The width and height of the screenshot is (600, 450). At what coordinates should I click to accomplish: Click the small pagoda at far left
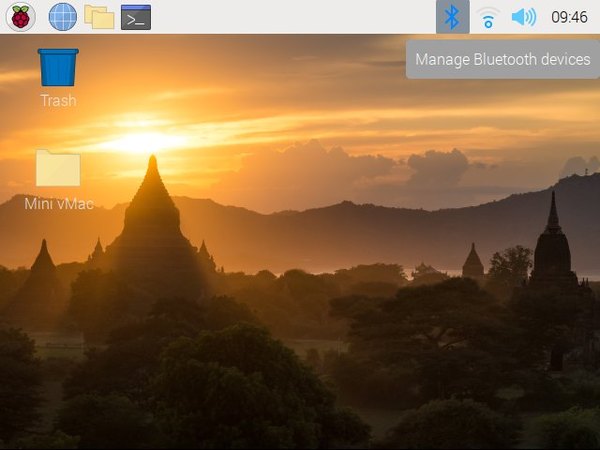[x=43, y=256]
